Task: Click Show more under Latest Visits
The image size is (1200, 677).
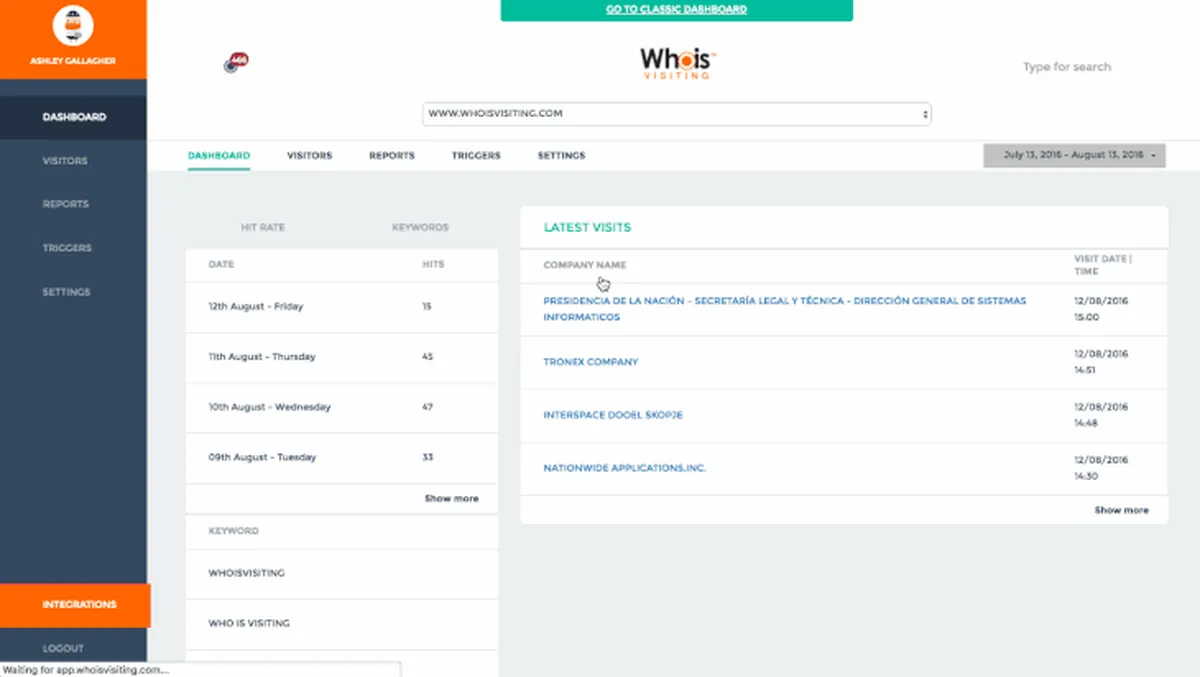Action: 1121,510
